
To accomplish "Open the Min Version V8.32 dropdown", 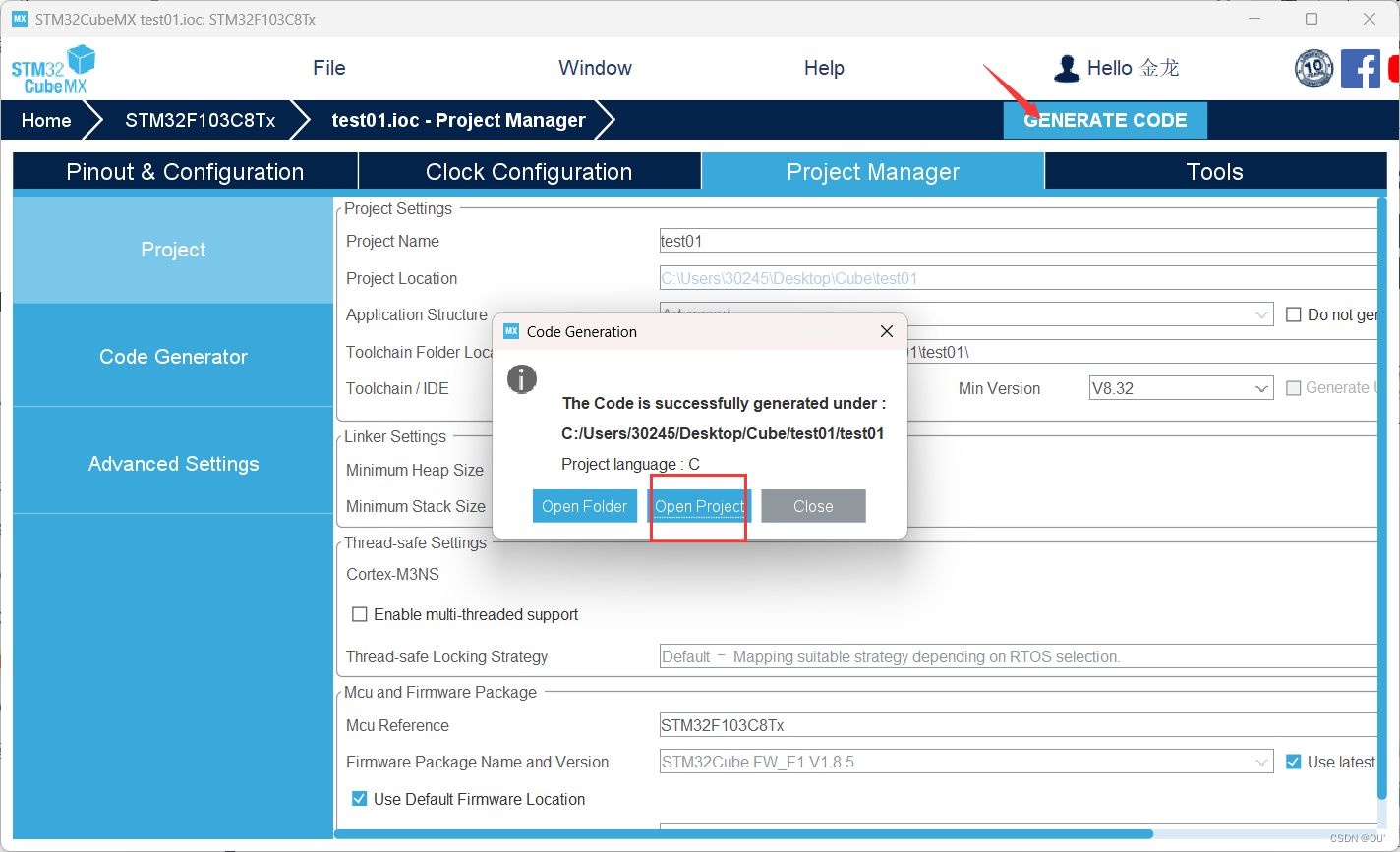I will coord(1182,388).
